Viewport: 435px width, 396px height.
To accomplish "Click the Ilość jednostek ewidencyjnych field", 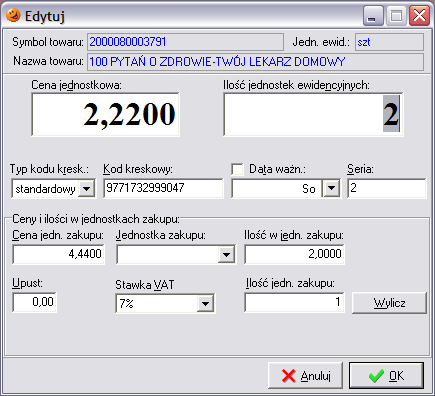I will (x=313, y=114).
